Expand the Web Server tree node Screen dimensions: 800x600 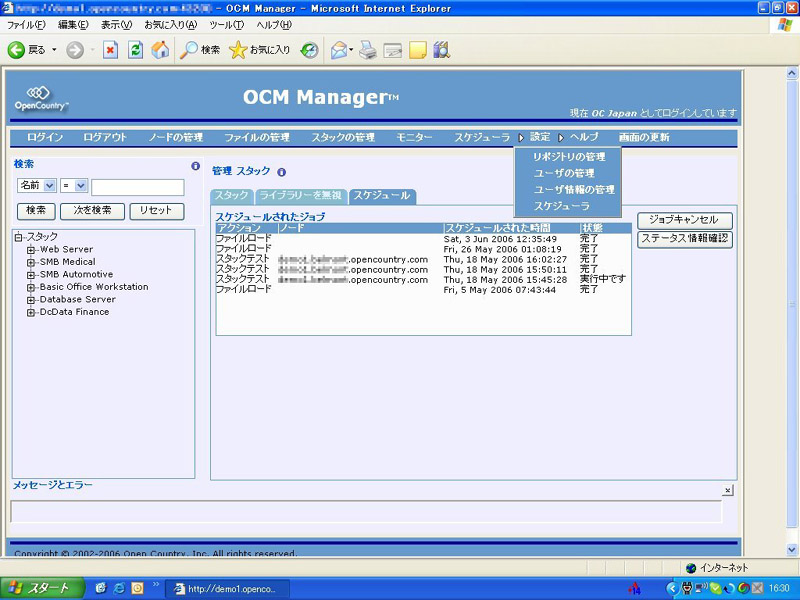point(31,250)
